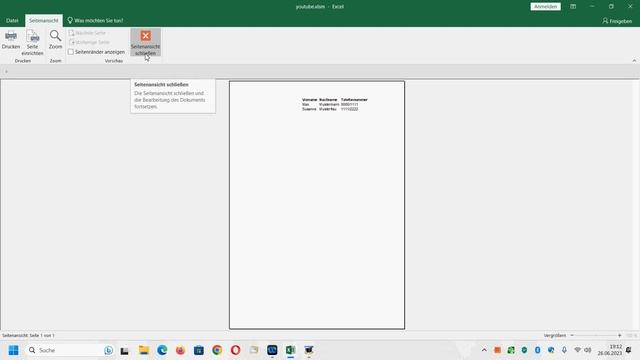640x360 pixels.
Task: Click the Anmelden sign-in button
Action: pos(545,7)
